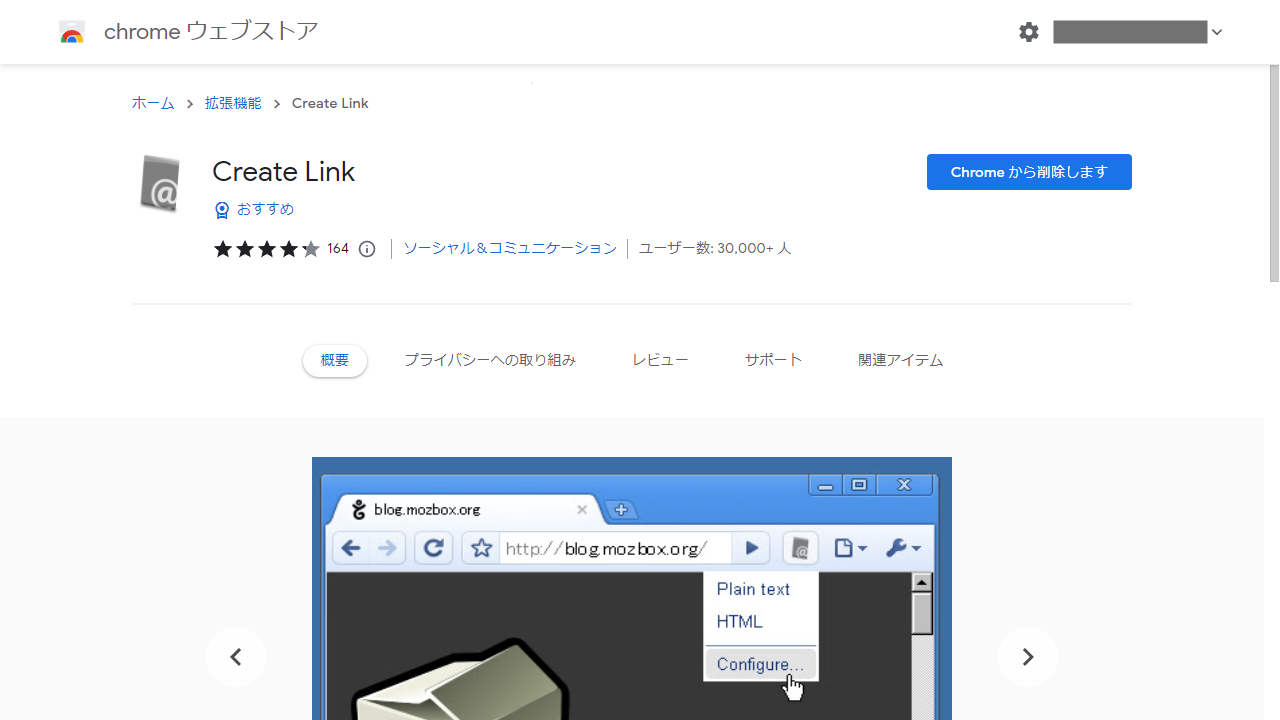Open the レビュー tab
Viewport: 1280px width, 720px height.
660,360
